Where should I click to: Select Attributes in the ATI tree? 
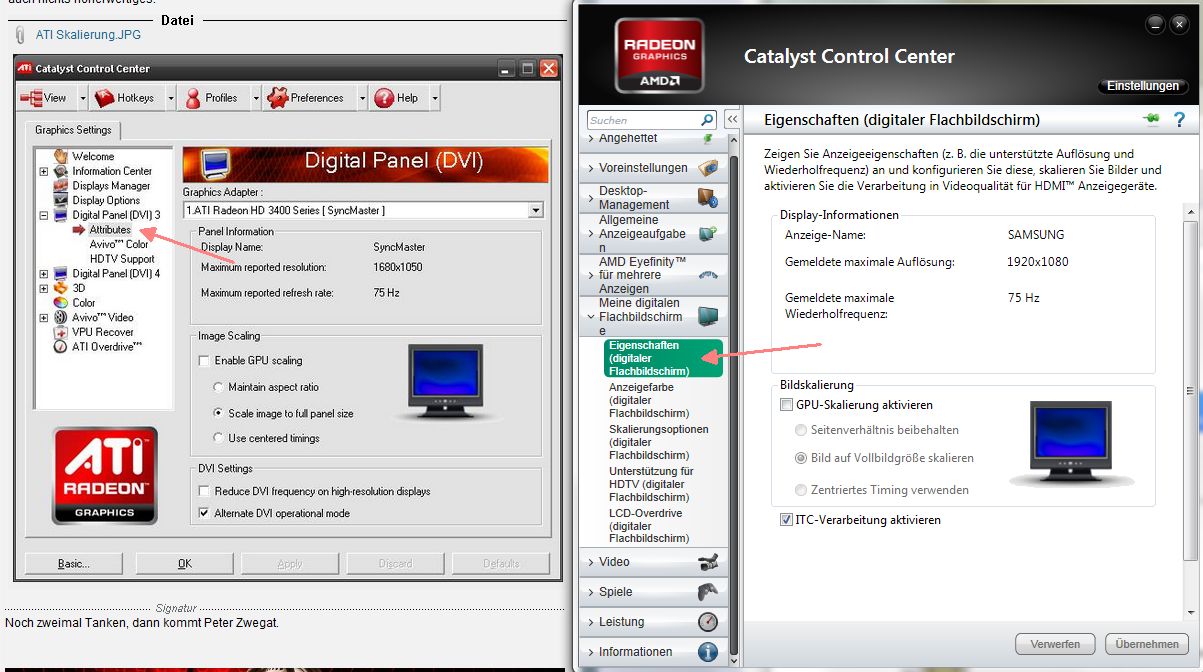point(110,230)
